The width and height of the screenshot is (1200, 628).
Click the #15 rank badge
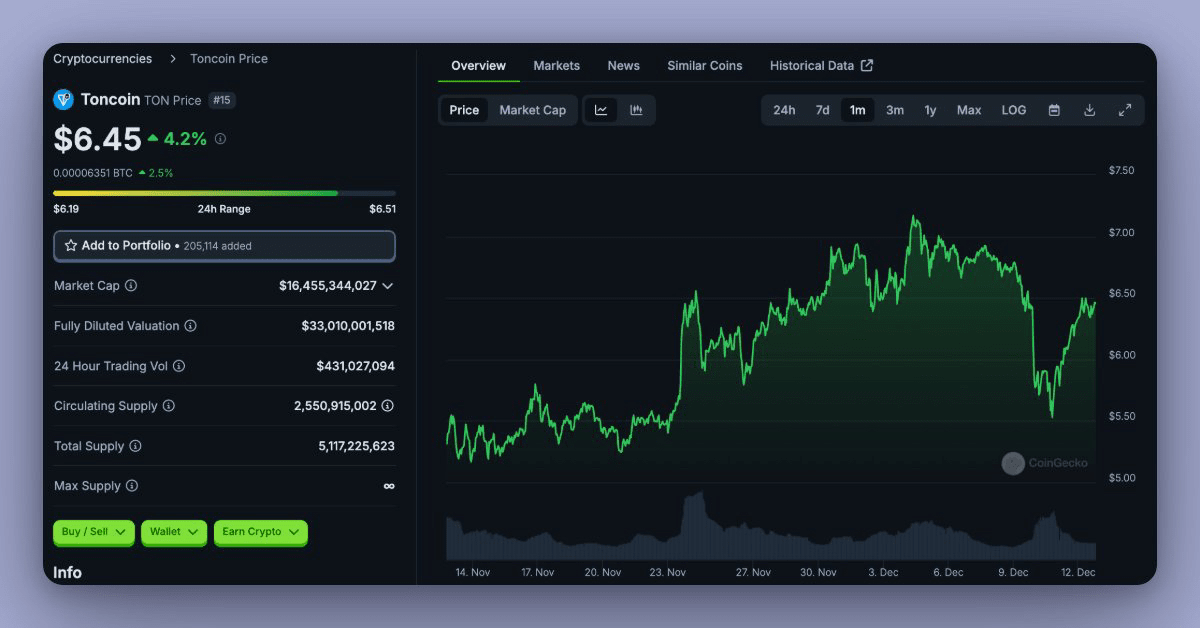coord(221,100)
